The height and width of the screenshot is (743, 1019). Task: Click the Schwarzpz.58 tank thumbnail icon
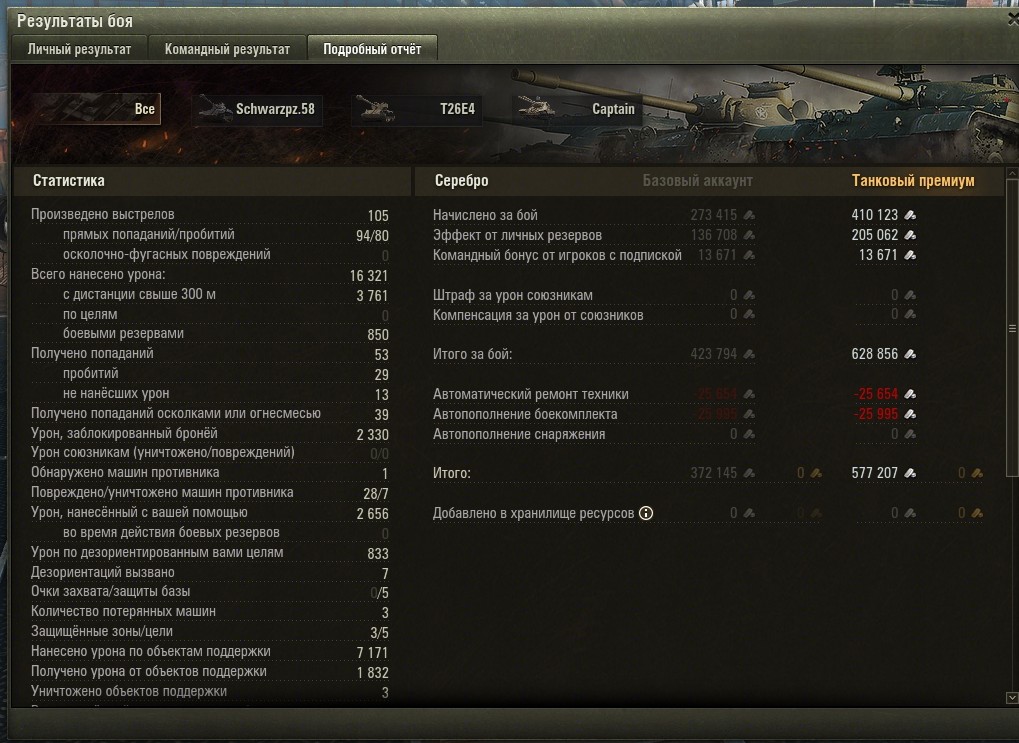point(215,109)
